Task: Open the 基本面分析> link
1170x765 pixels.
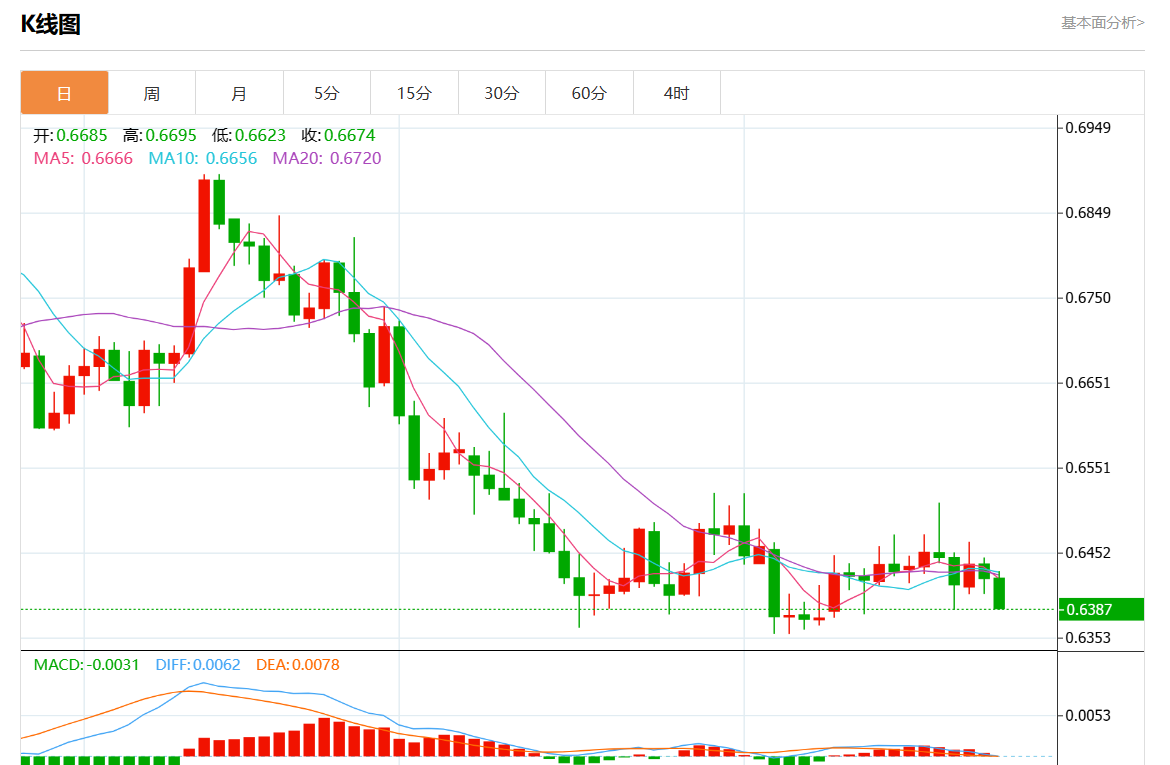Action: click(1102, 23)
